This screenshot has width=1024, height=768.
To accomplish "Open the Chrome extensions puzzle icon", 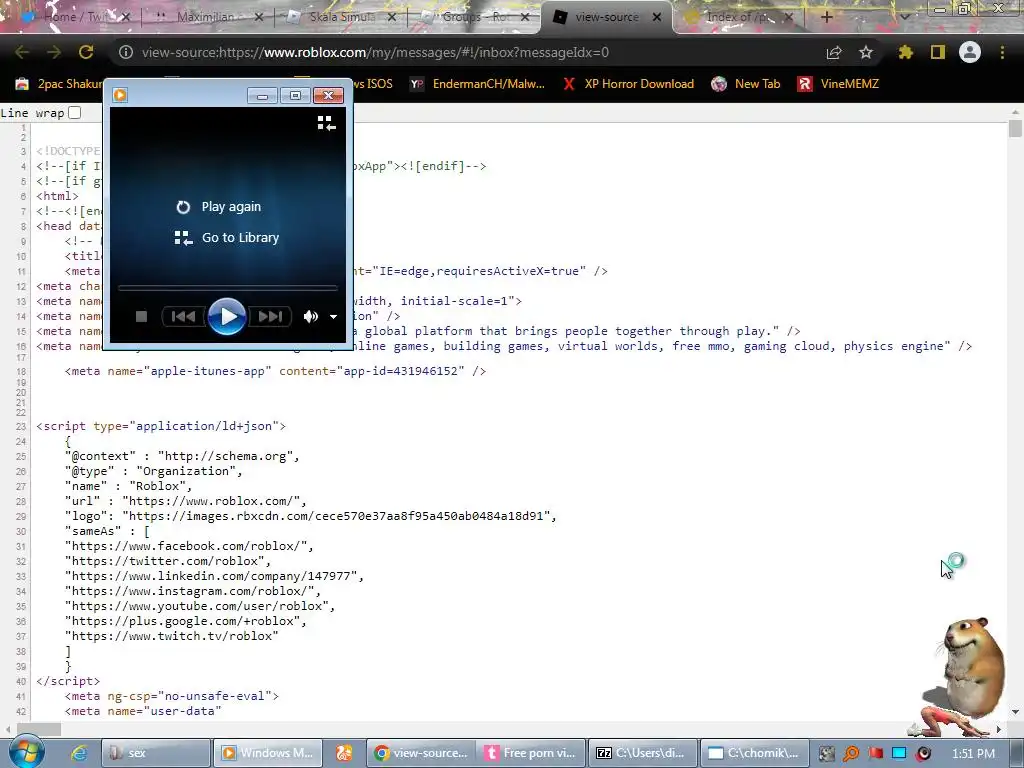I will click(x=906, y=52).
